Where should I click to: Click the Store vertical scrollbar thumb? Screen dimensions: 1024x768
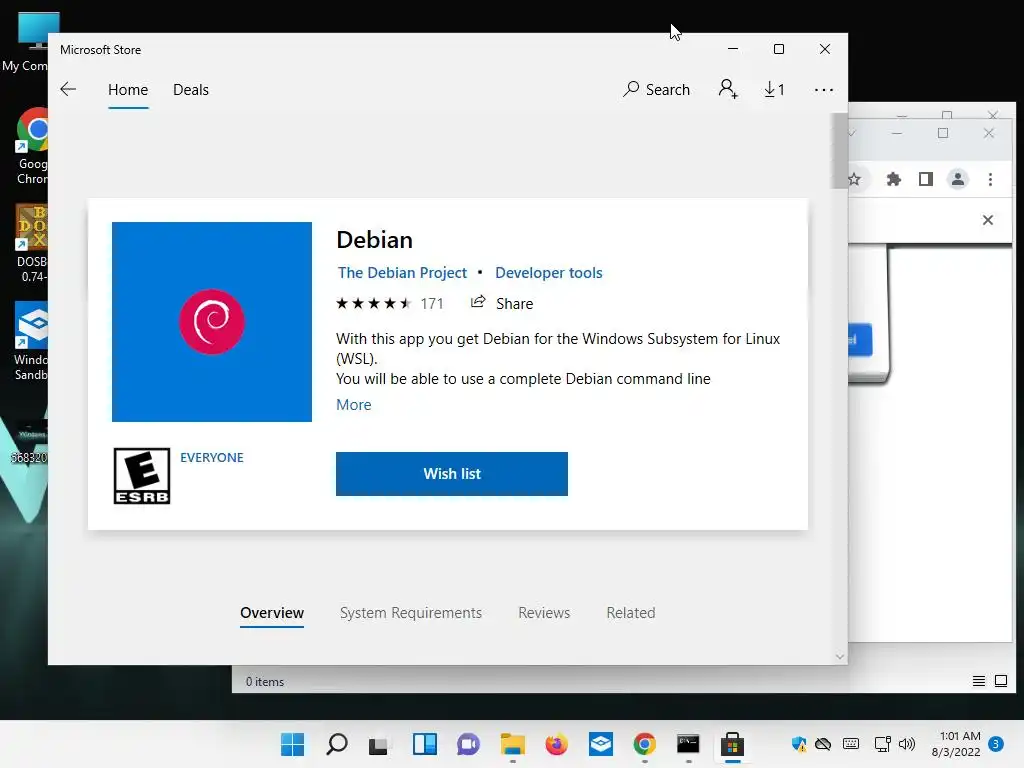point(839,151)
